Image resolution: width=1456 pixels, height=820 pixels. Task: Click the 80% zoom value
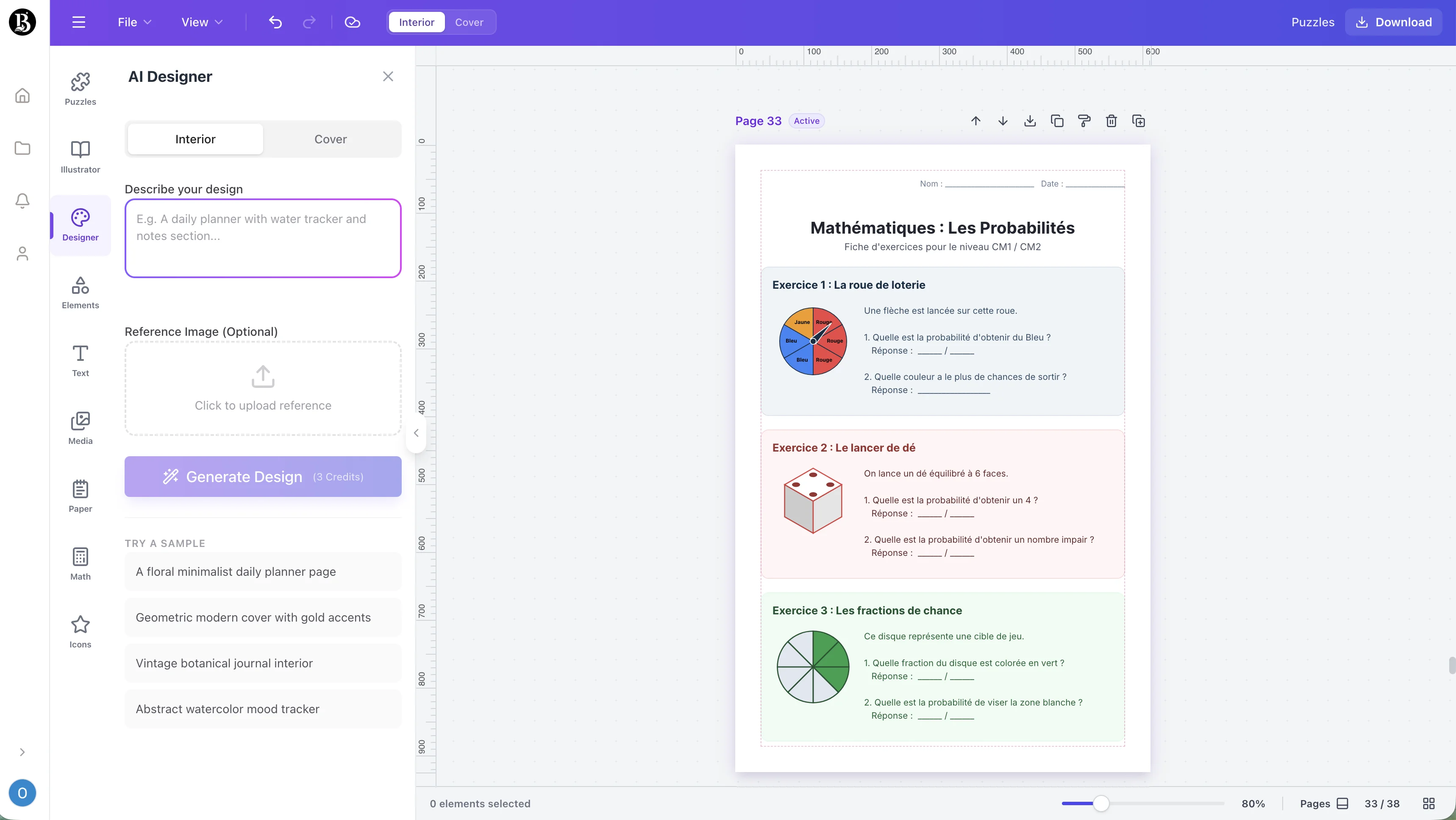(1253, 803)
